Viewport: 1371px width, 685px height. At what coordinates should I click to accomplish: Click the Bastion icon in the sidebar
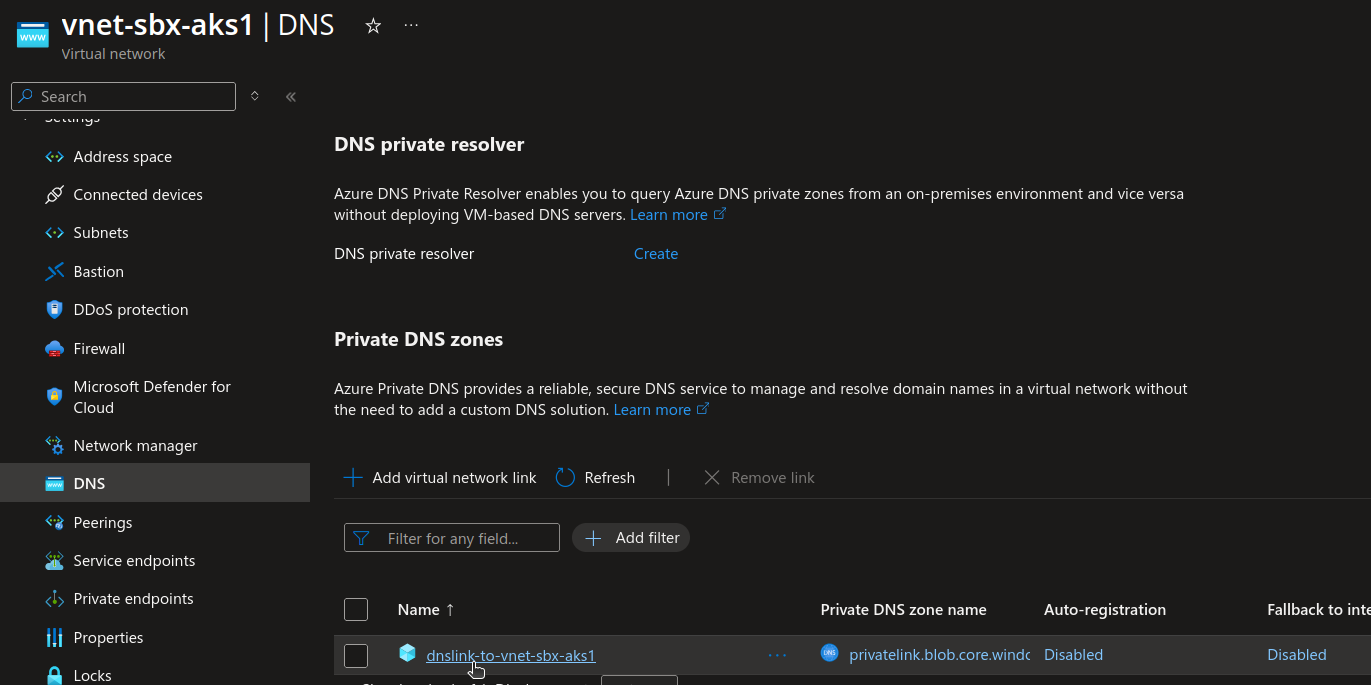click(55, 272)
